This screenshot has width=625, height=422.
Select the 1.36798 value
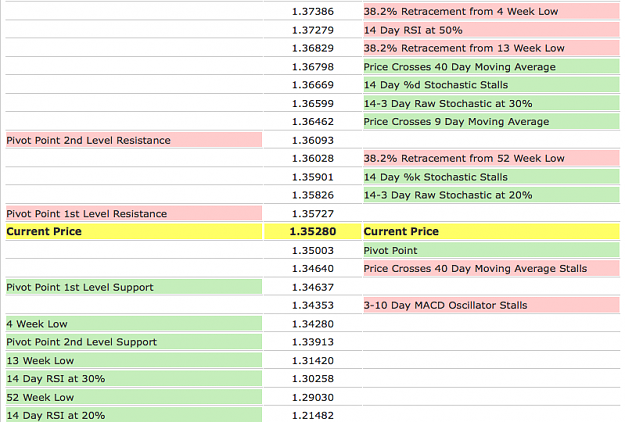click(312, 67)
